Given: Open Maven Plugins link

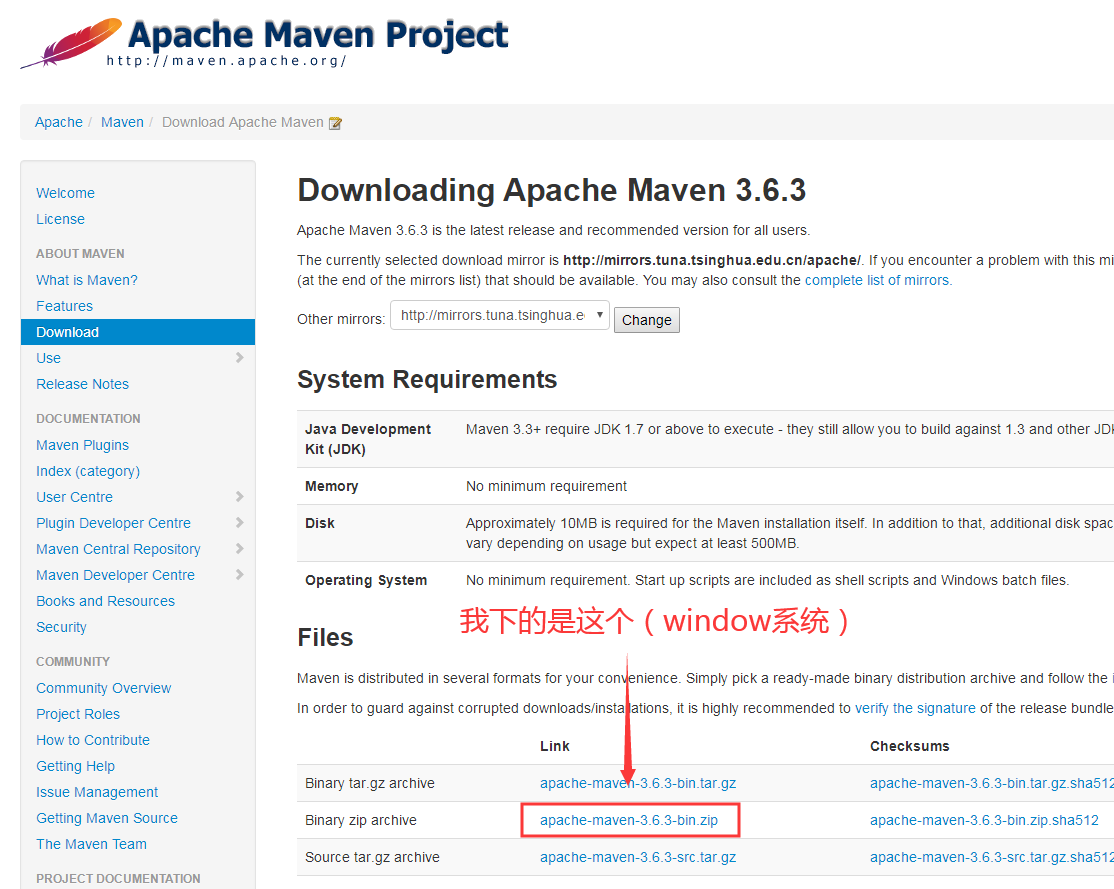Looking at the screenshot, I should 82,446.
